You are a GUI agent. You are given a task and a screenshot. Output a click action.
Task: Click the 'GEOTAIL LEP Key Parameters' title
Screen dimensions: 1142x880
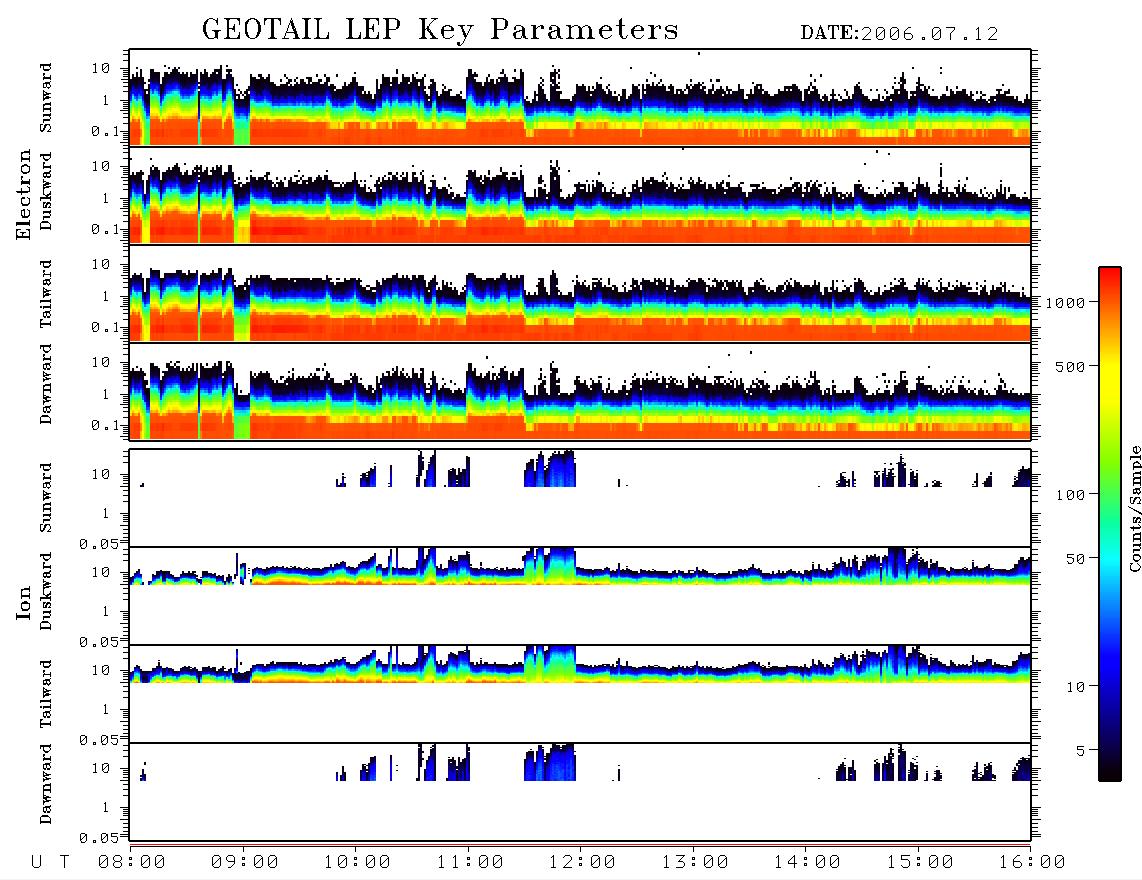pyautogui.click(x=440, y=30)
